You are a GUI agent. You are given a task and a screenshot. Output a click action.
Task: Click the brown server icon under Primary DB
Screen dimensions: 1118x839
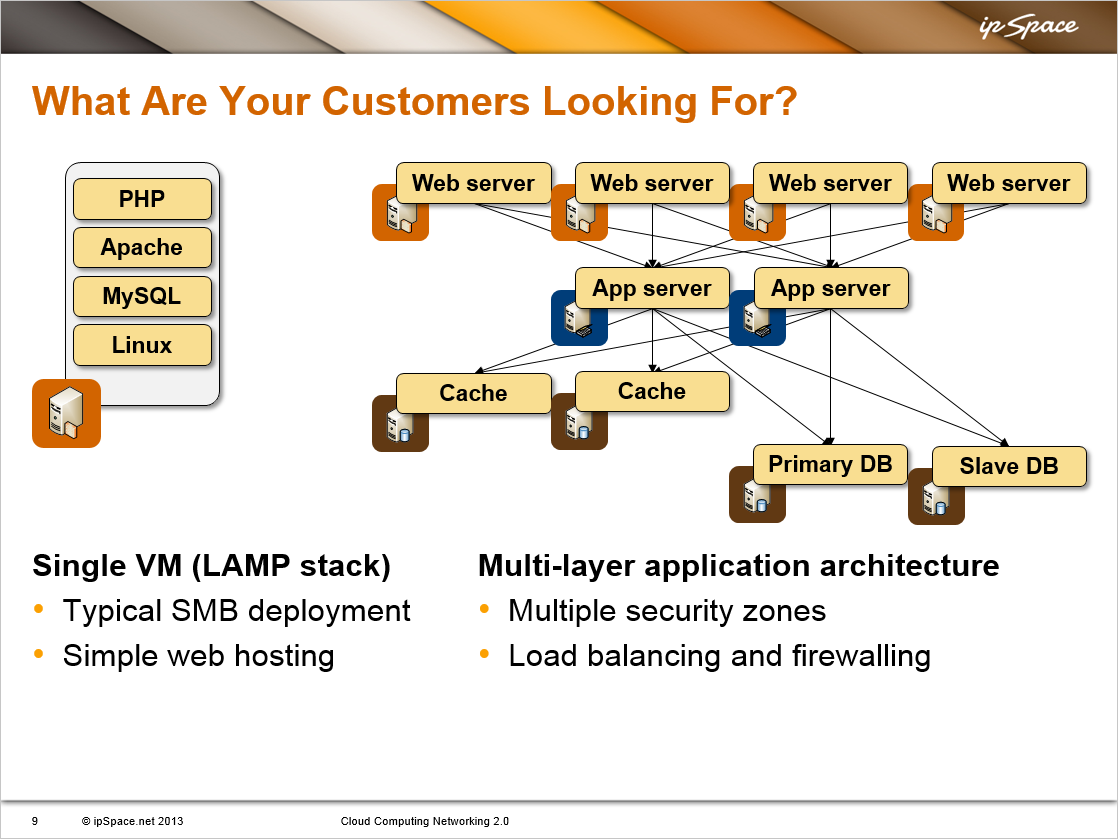click(x=757, y=495)
